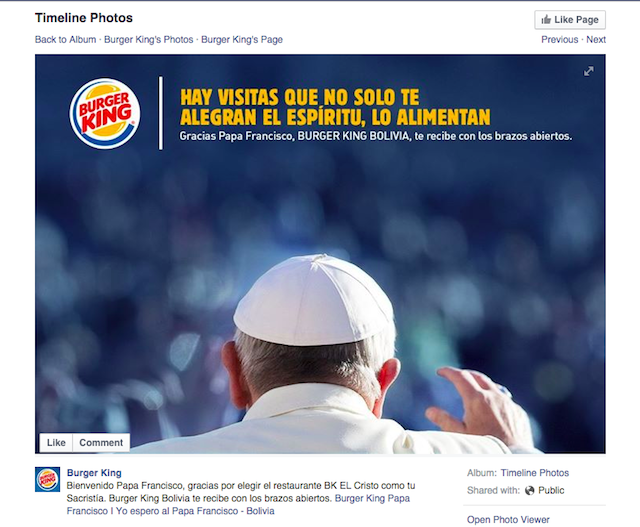Click the globe Public audience icon

(x=530, y=490)
